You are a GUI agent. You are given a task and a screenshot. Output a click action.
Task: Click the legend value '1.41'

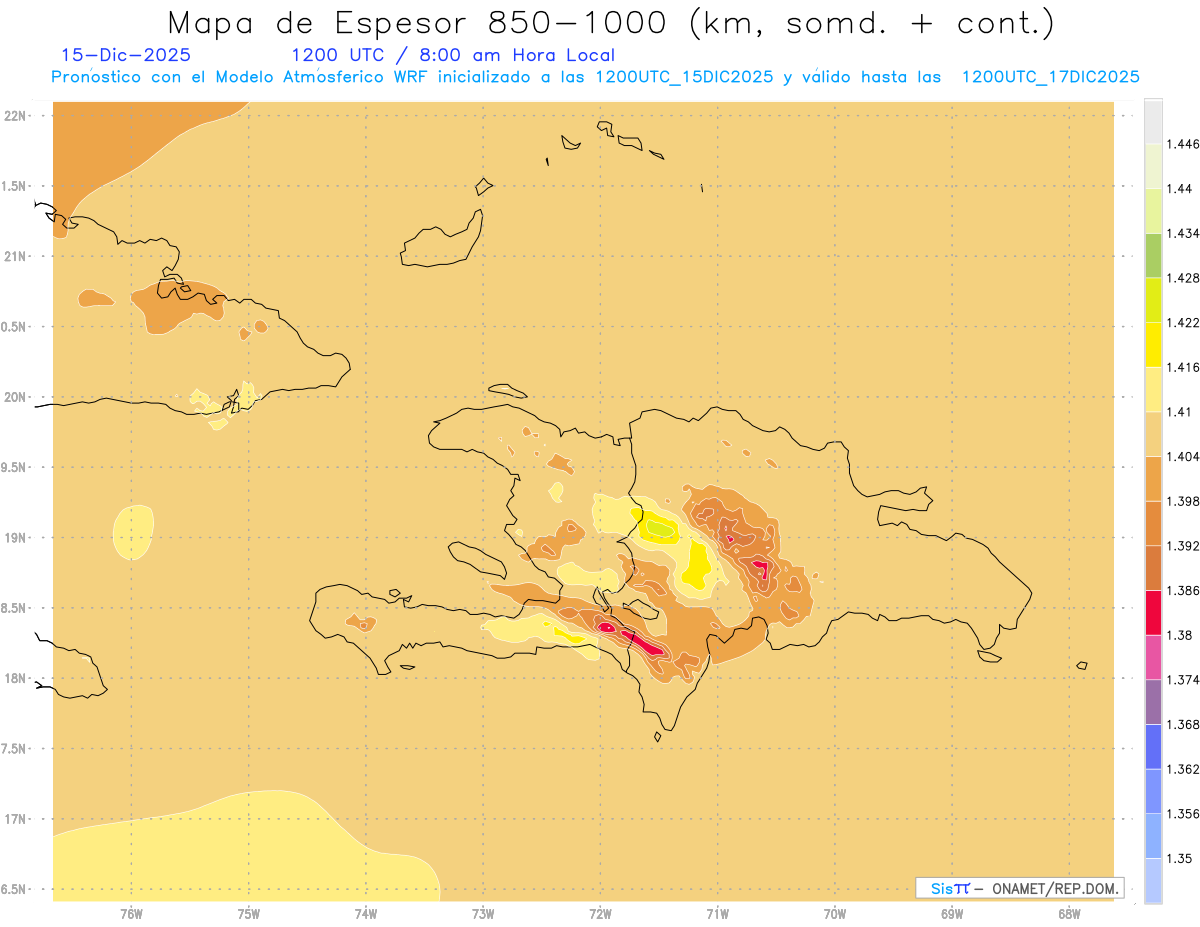click(x=1179, y=412)
